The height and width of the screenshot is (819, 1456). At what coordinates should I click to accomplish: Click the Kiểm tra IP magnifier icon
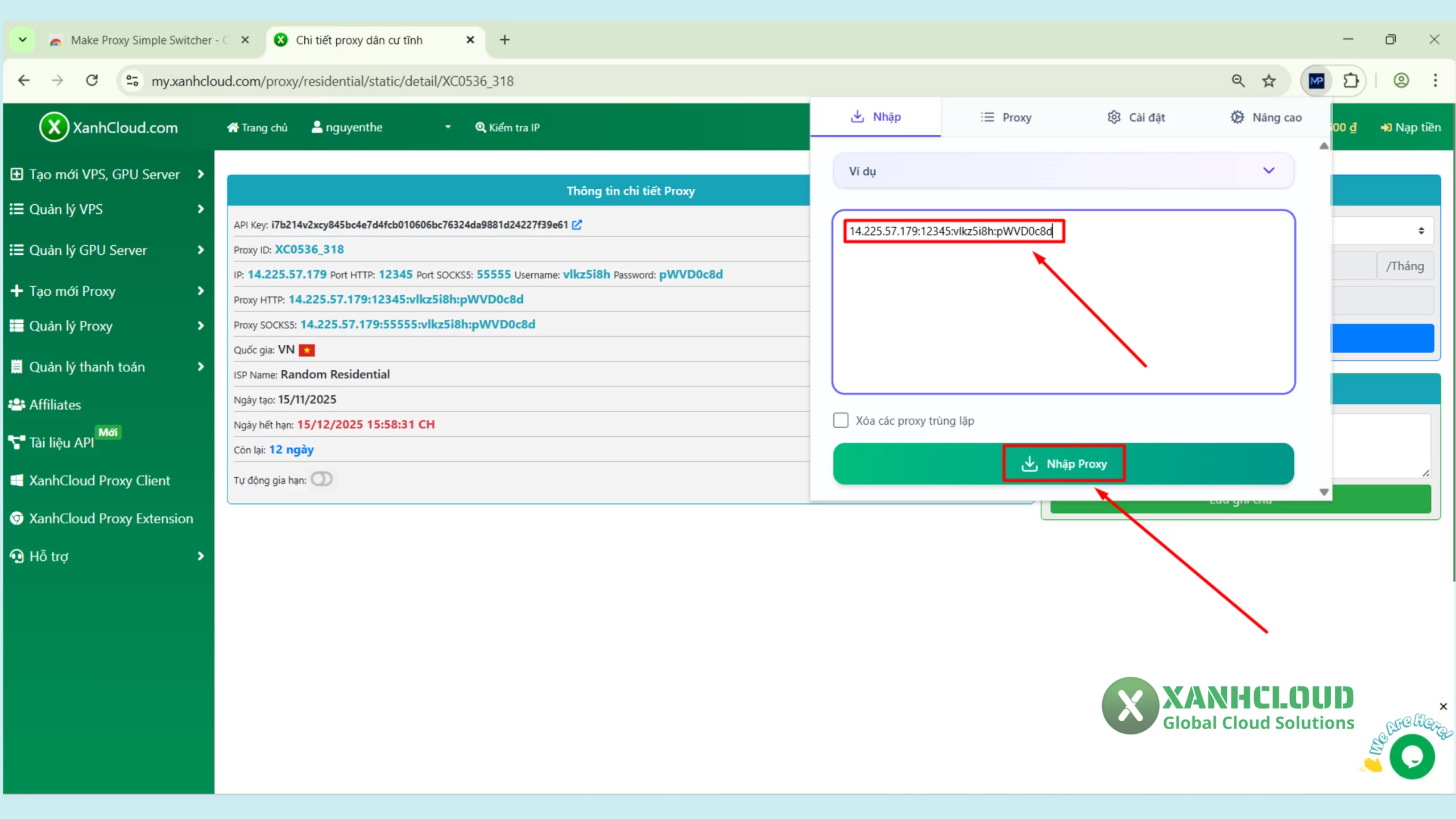pos(481,127)
